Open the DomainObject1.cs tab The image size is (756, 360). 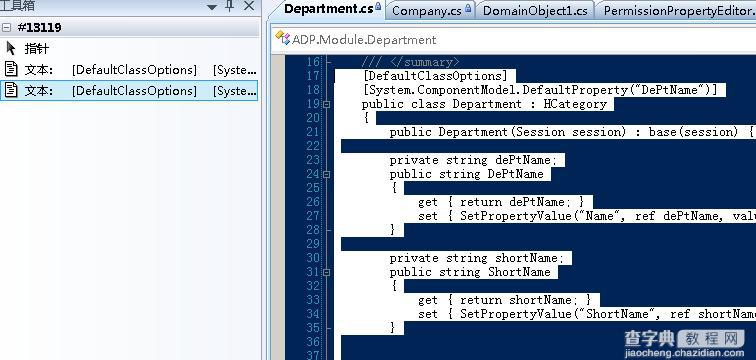point(535,11)
